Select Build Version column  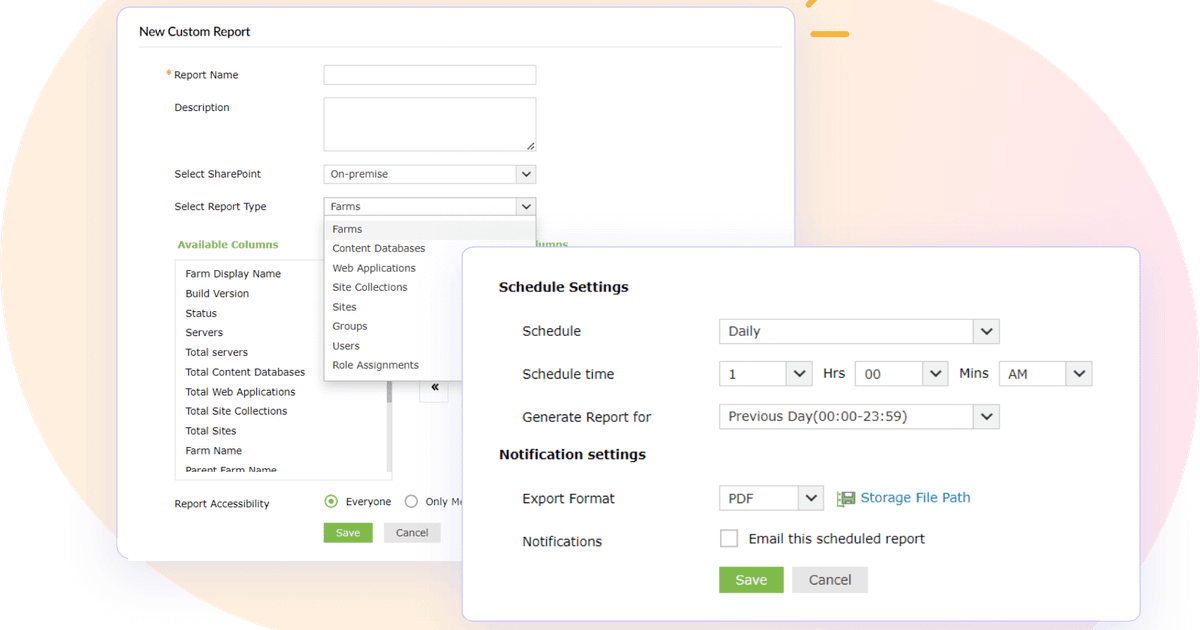217,294
